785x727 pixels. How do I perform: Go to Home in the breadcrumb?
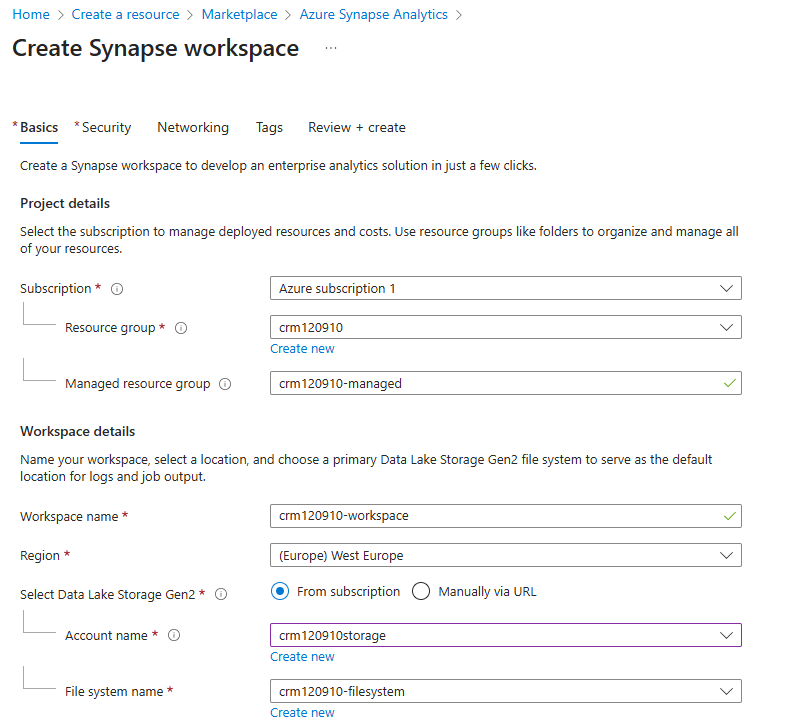(31, 15)
